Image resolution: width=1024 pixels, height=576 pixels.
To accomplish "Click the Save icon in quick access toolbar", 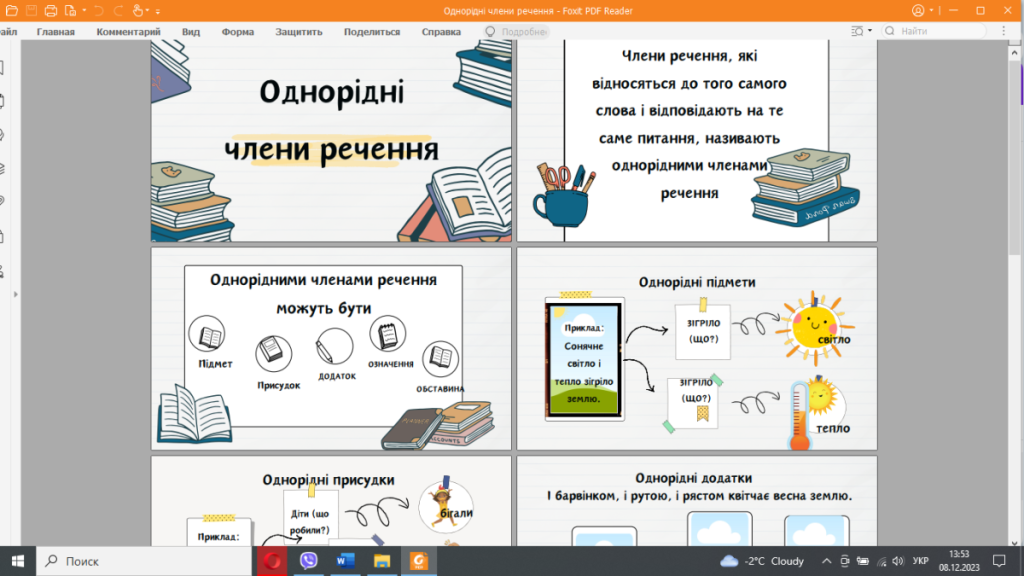I will pos(30,10).
